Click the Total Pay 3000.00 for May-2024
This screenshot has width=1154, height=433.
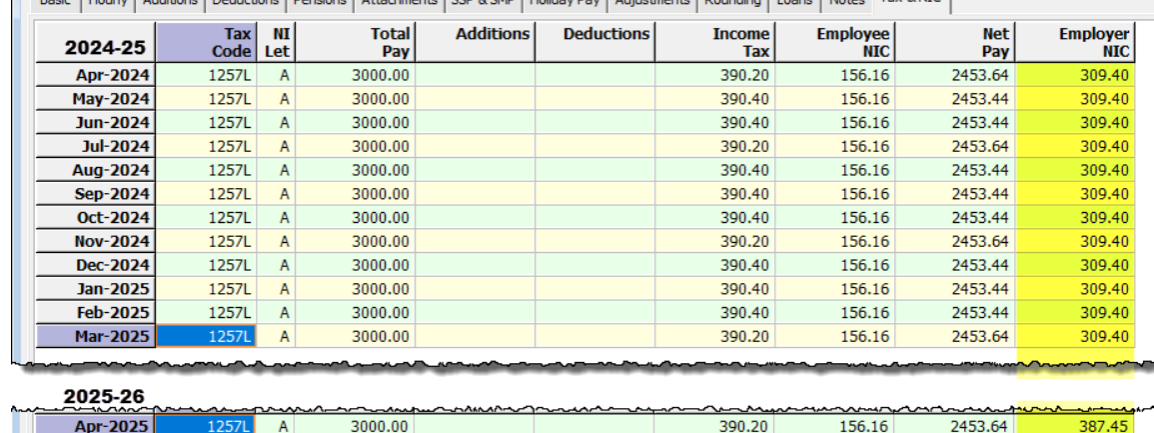point(355,99)
